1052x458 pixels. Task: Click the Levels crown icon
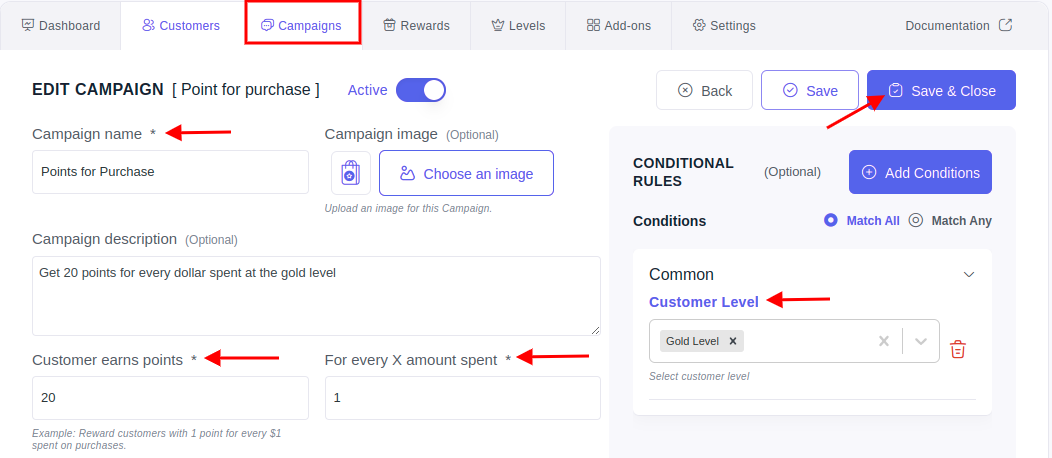[x=497, y=25]
